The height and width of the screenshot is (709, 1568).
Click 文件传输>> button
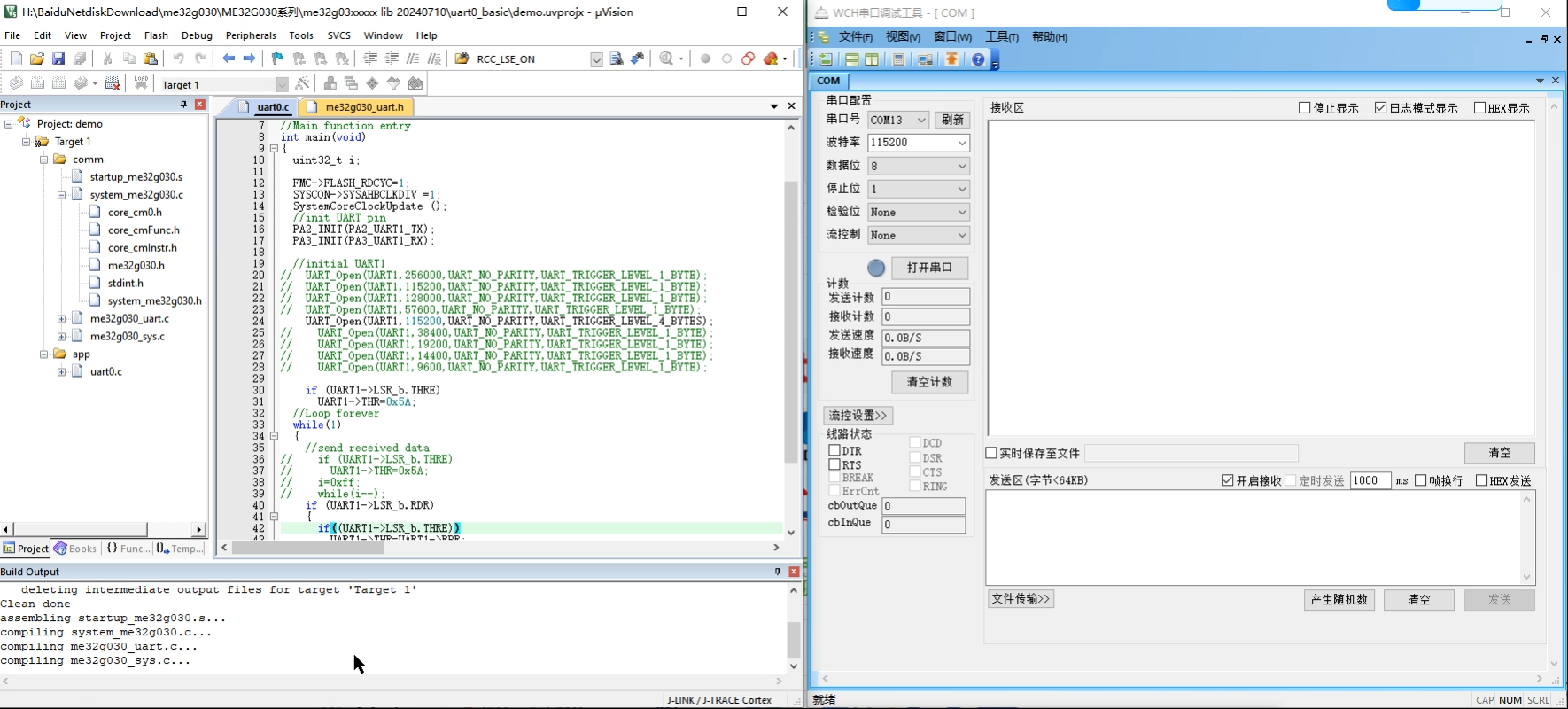1021,599
